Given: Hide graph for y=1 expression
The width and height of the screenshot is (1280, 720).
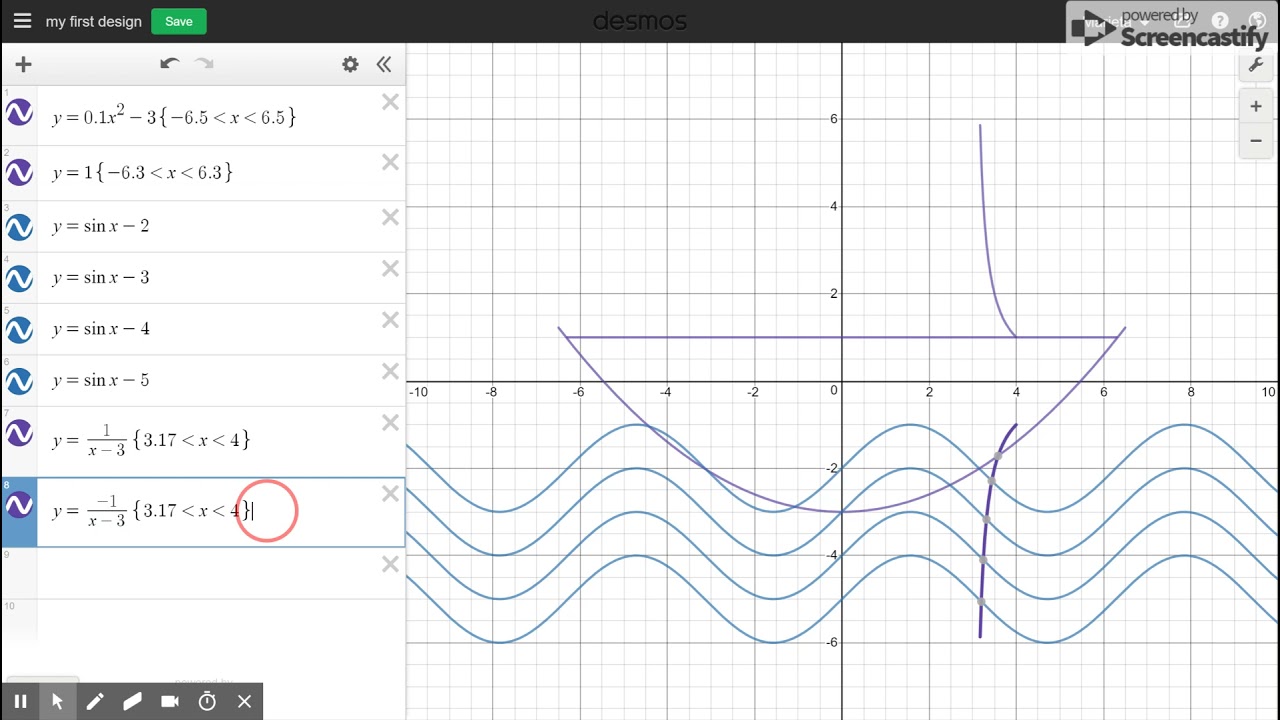Looking at the screenshot, I should (19, 173).
